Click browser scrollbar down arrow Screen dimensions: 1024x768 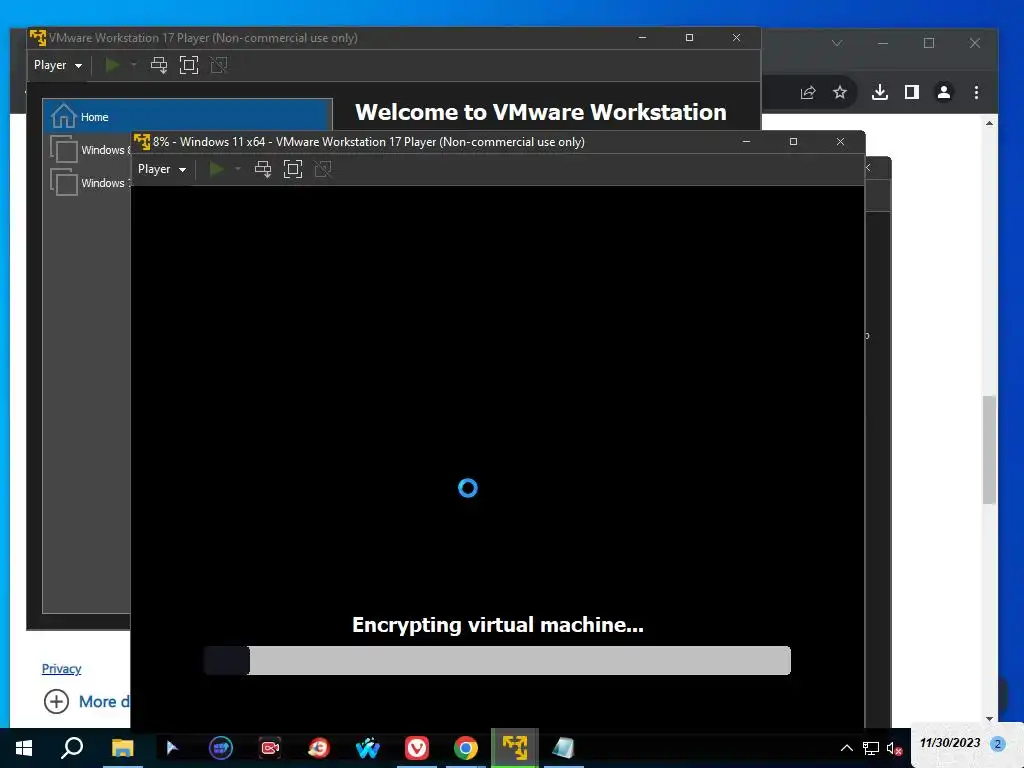click(x=989, y=719)
